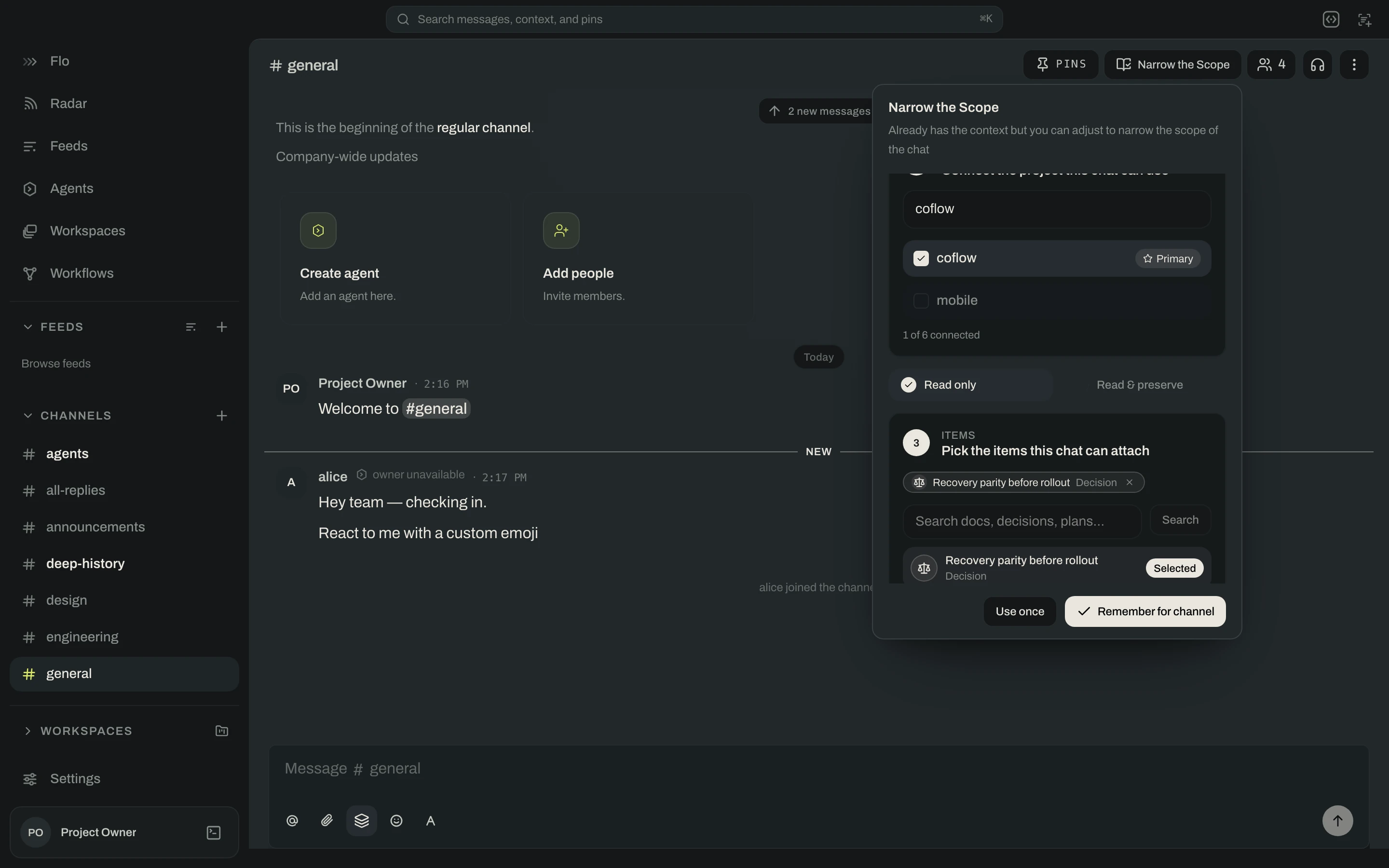Uncheck the coflow project checkbox
Image resolution: width=1389 pixels, height=868 pixels.
pos(921,258)
